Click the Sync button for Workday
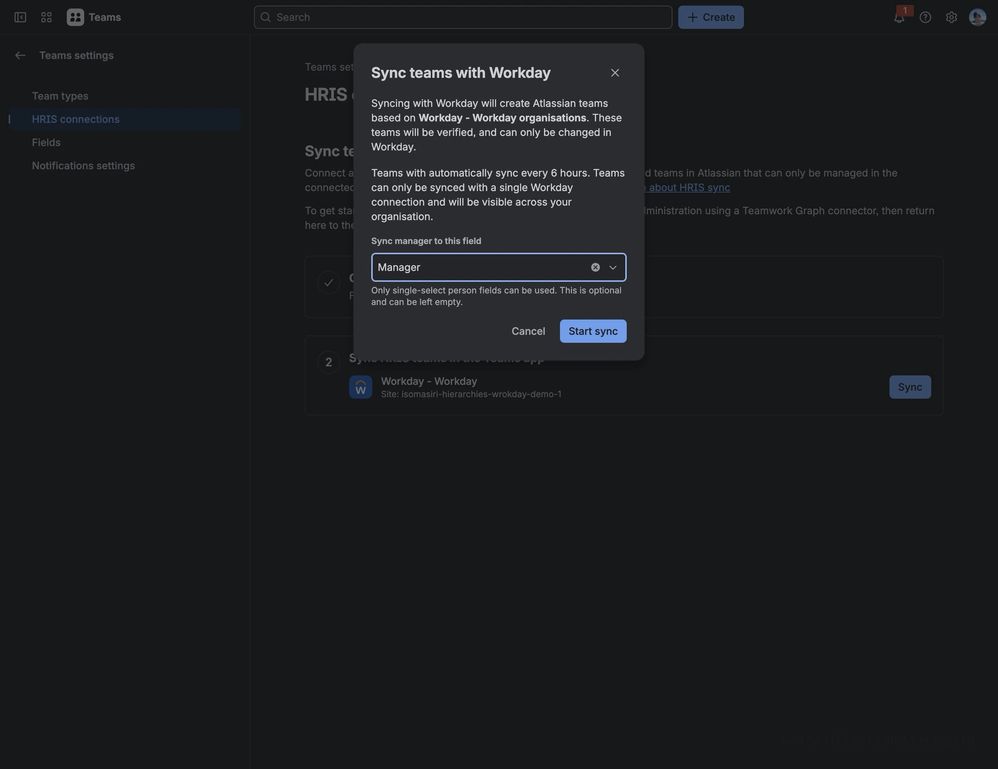Viewport: 998px width, 769px height. [910, 387]
